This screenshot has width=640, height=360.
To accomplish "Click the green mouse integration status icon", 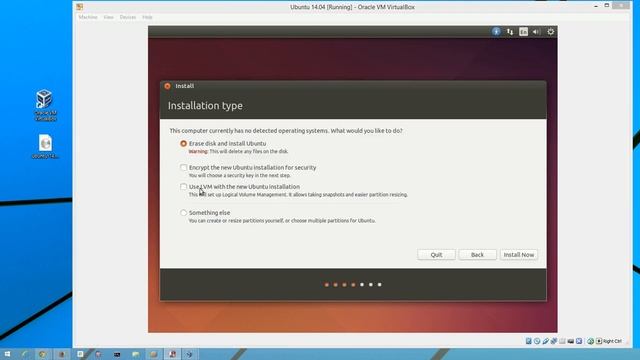I will [590, 341].
